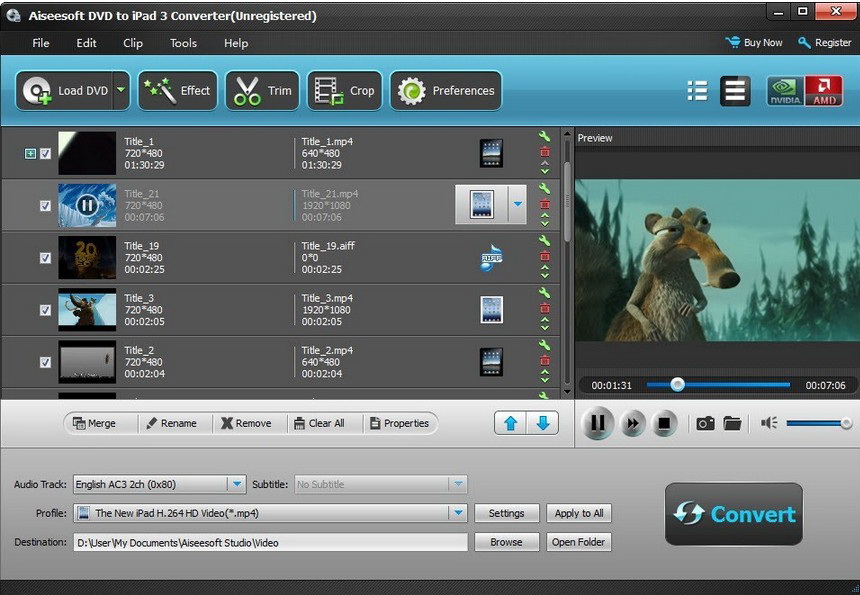Expand the Audio Track dropdown

point(236,484)
